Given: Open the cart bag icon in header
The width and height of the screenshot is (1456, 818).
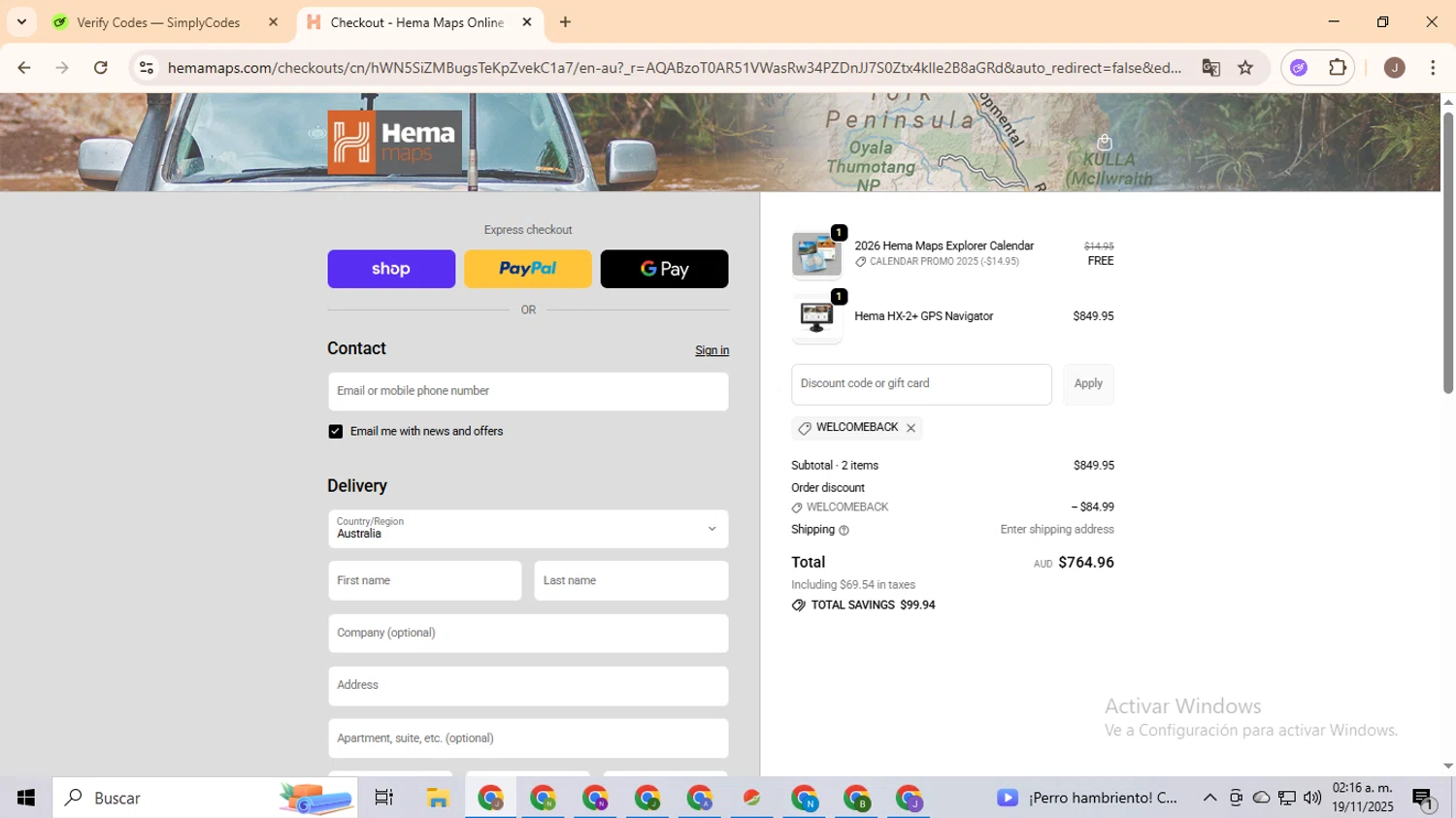Looking at the screenshot, I should click(x=1104, y=143).
